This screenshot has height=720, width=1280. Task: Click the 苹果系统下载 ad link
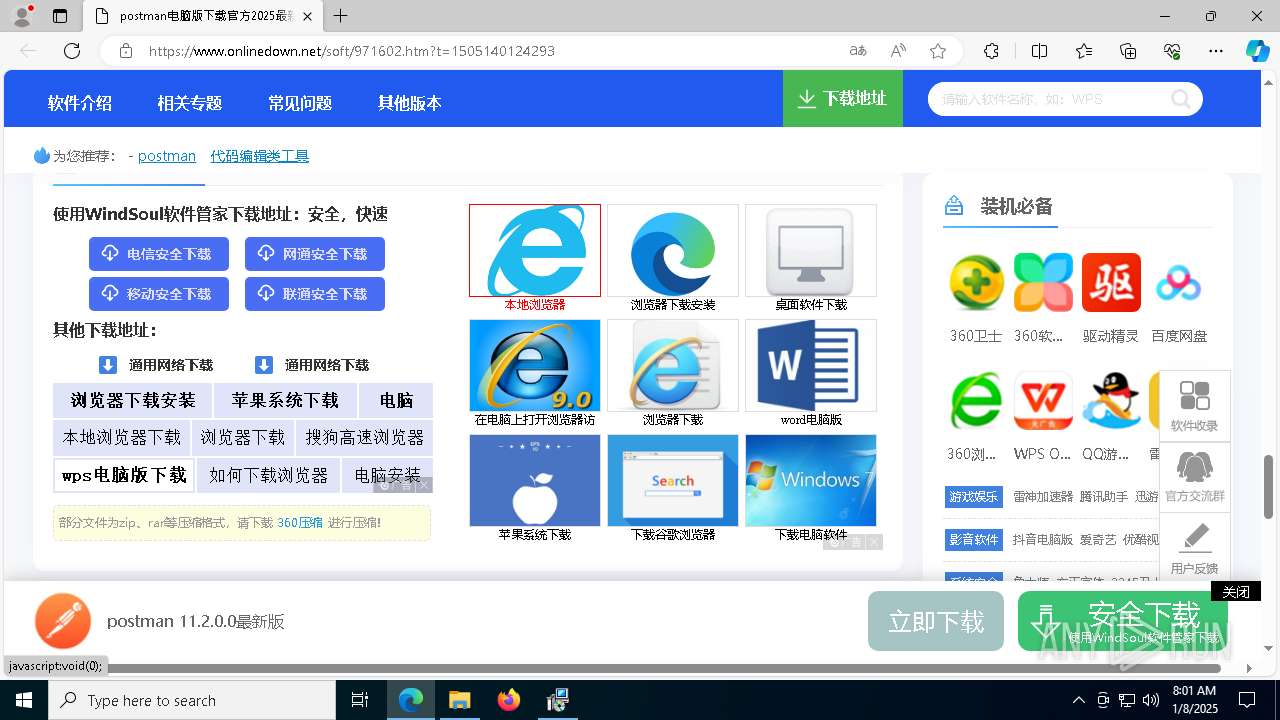tap(285, 400)
